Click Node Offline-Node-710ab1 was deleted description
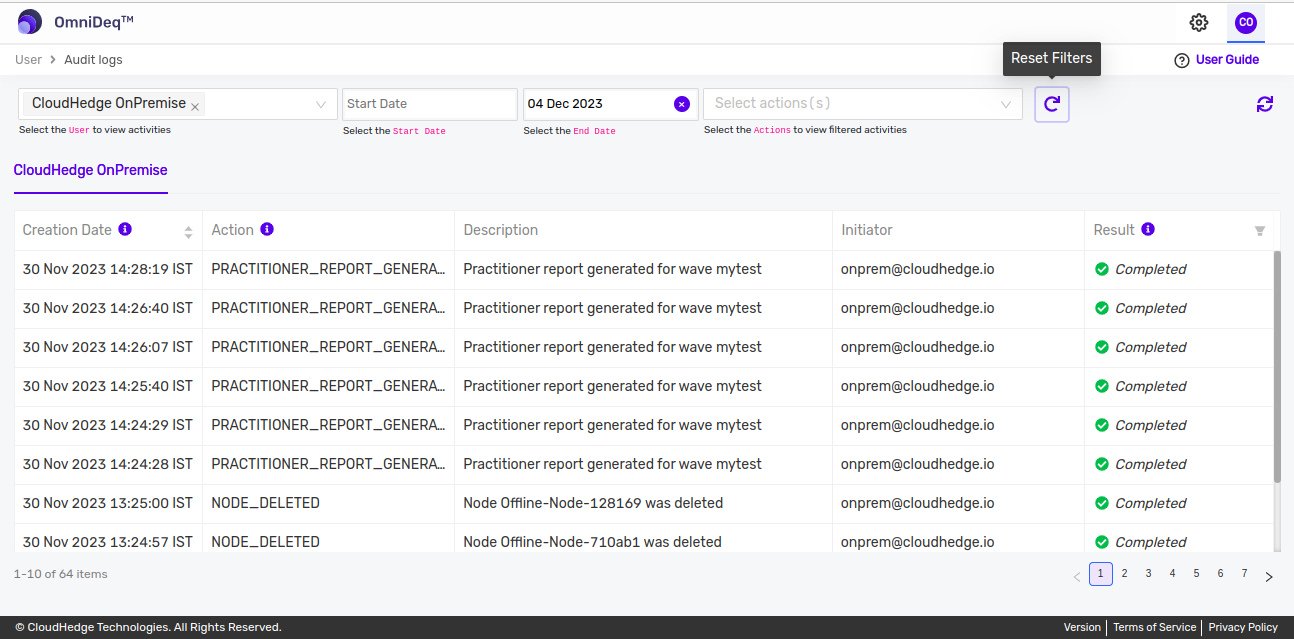The width and height of the screenshot is (1294, 639). [592, 542]
